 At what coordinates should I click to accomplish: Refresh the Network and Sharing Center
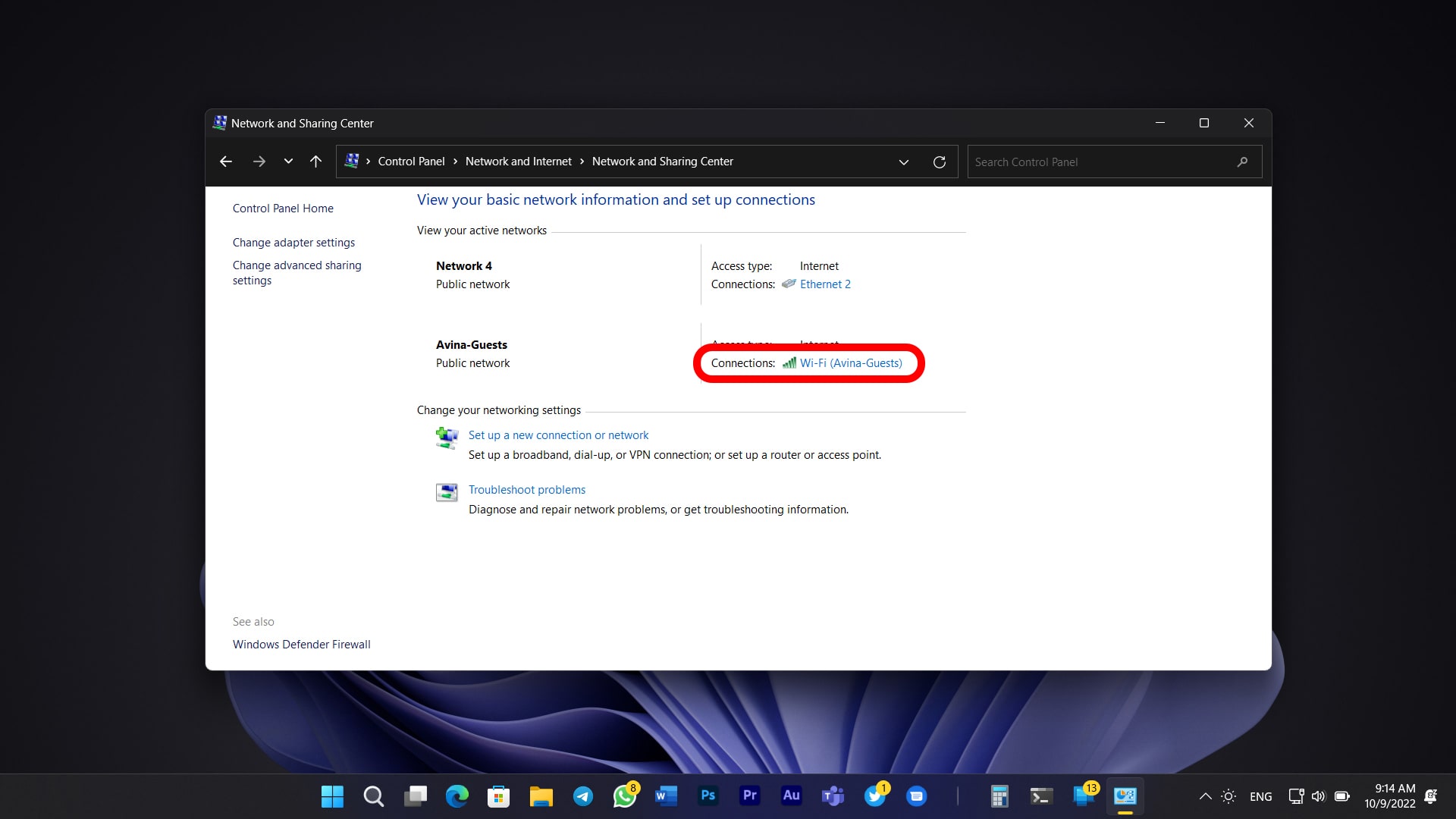[940, 162]
